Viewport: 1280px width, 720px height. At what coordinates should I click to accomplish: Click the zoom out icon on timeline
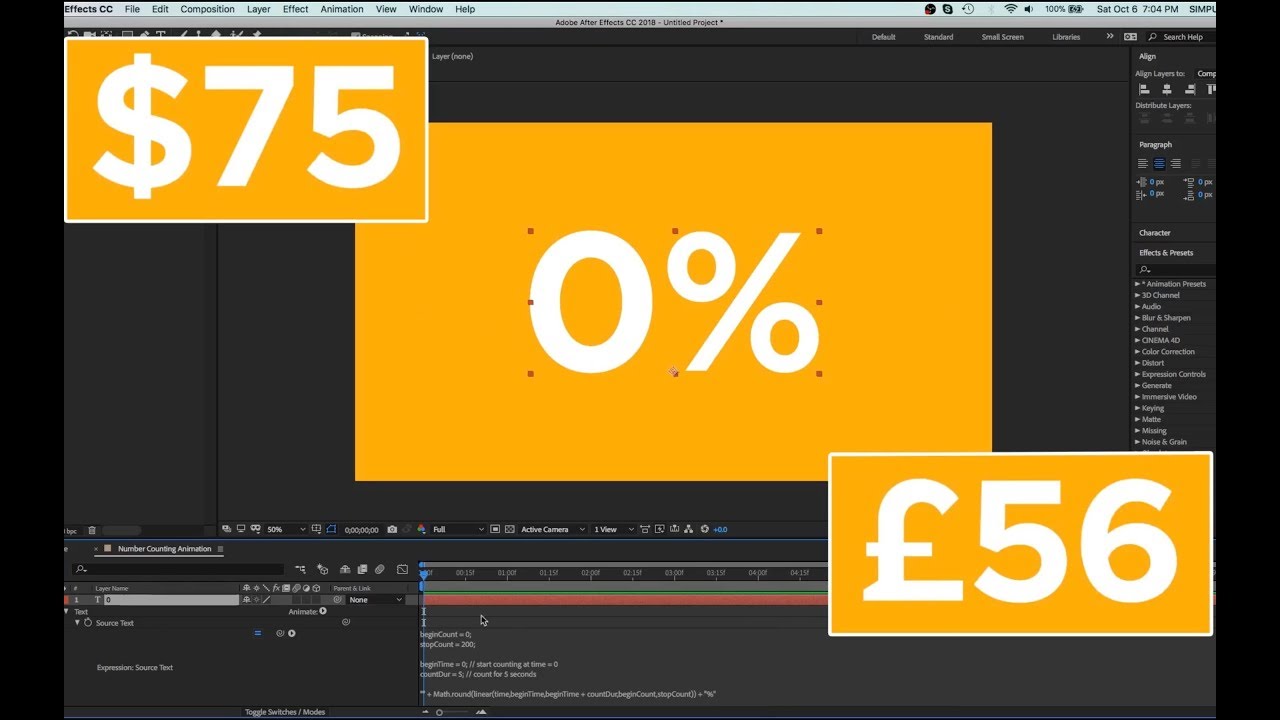point(426,712)
